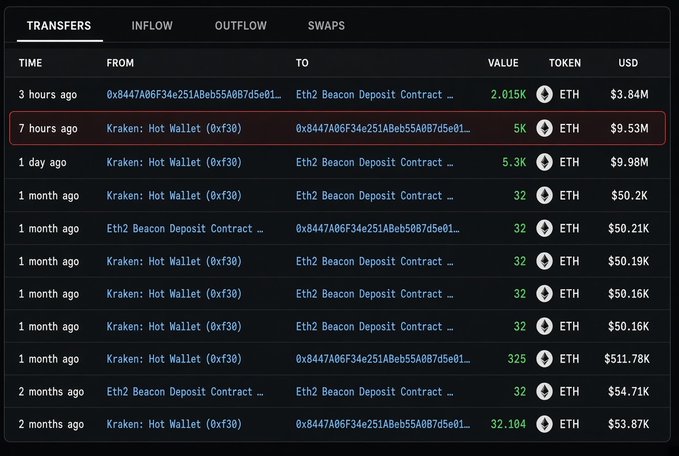Click the 32 value in the $54.71K row
This screenshot has width=679, height=456.
tap(520, 391)
